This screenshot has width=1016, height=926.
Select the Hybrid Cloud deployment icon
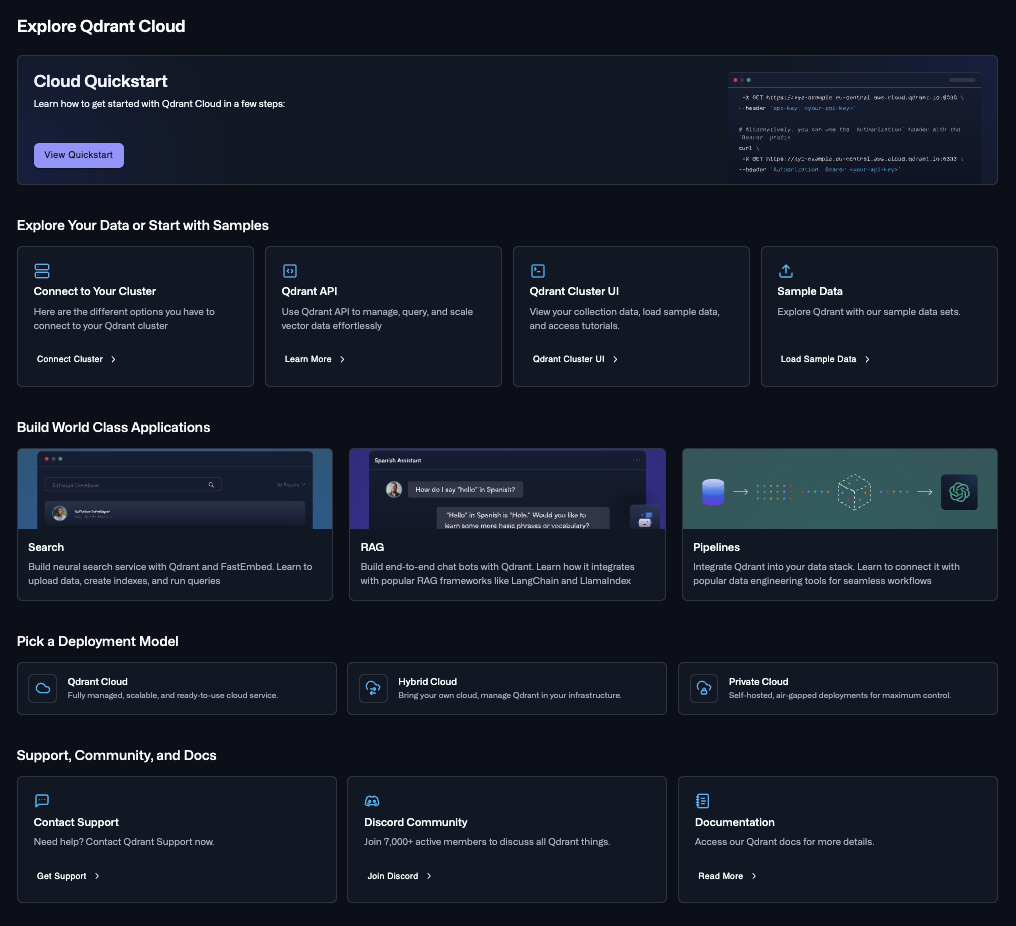coord(372,688)
